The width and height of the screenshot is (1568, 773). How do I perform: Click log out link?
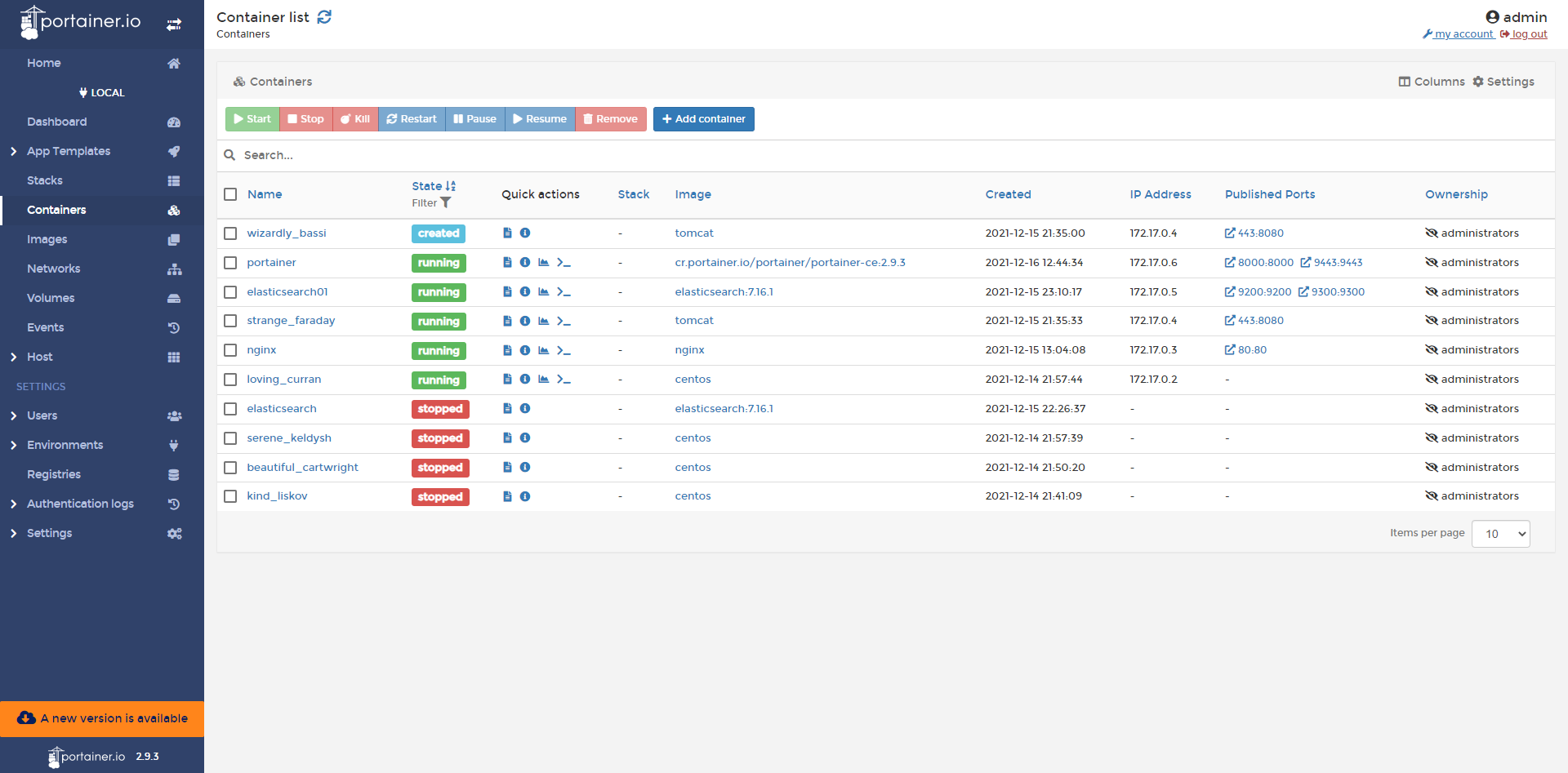pyautogui.click(x=1524, y=34)
